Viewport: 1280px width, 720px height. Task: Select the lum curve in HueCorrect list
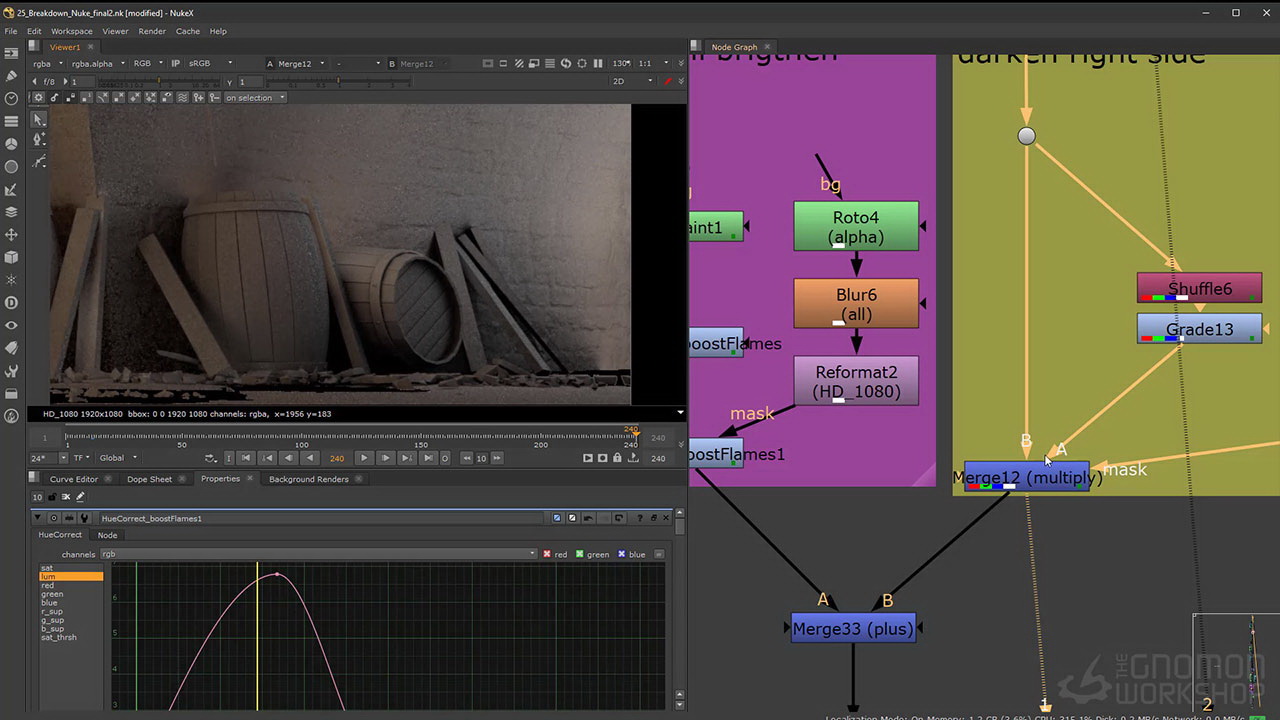click(x=71, y=577)
